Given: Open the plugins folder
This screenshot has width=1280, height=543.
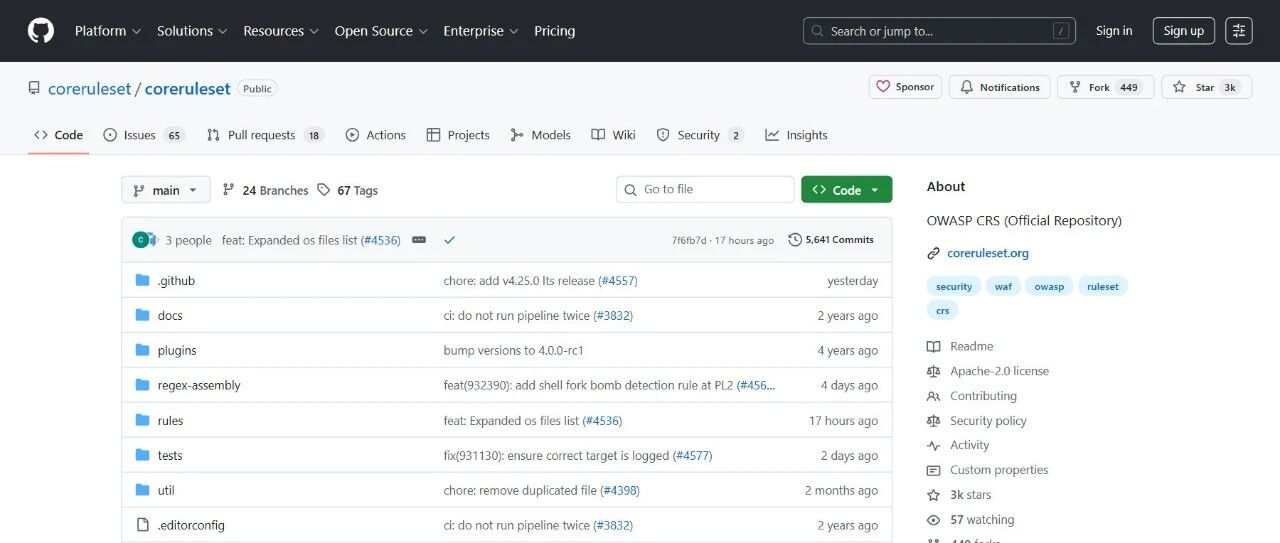Looking at the screenshot, I should pos(177,350).
